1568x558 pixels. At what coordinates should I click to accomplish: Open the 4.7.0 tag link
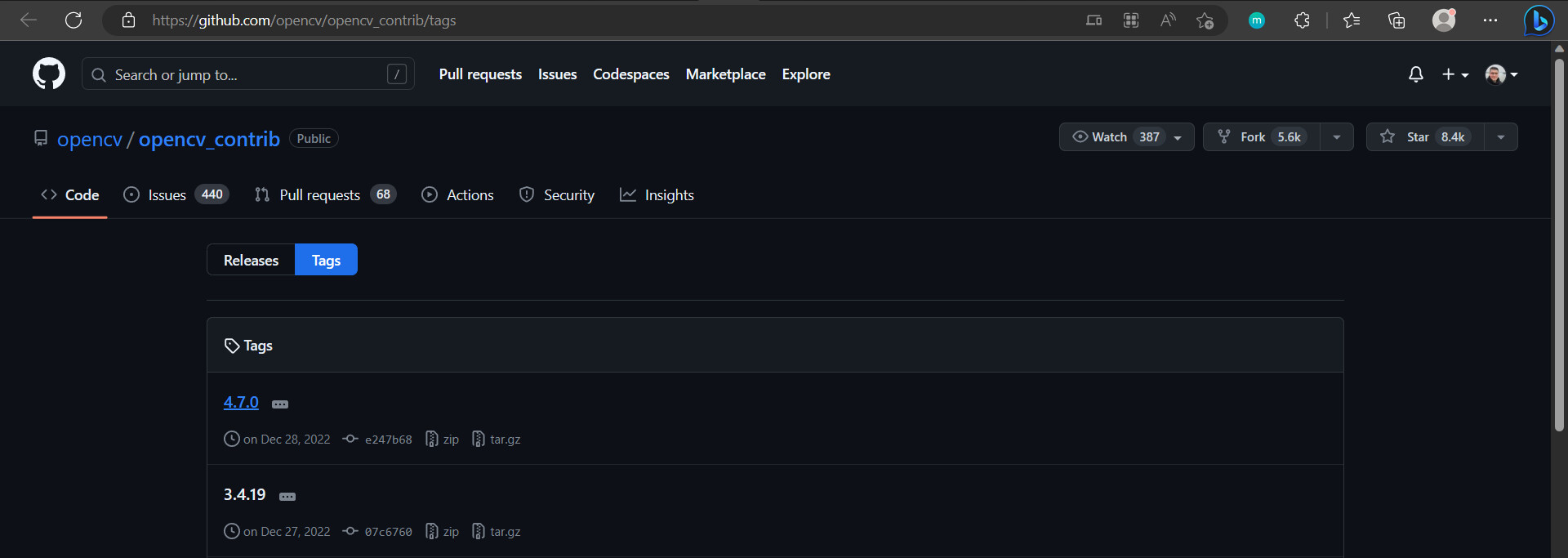241,402
